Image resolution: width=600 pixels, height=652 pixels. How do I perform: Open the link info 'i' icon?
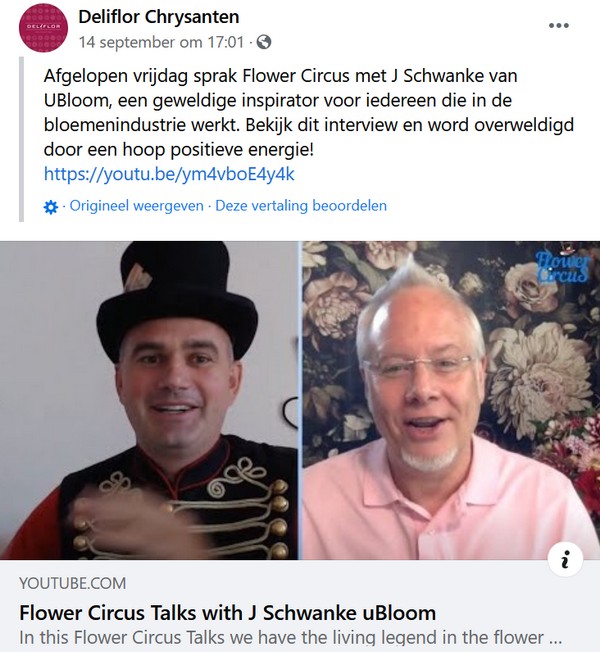[565, 559]
